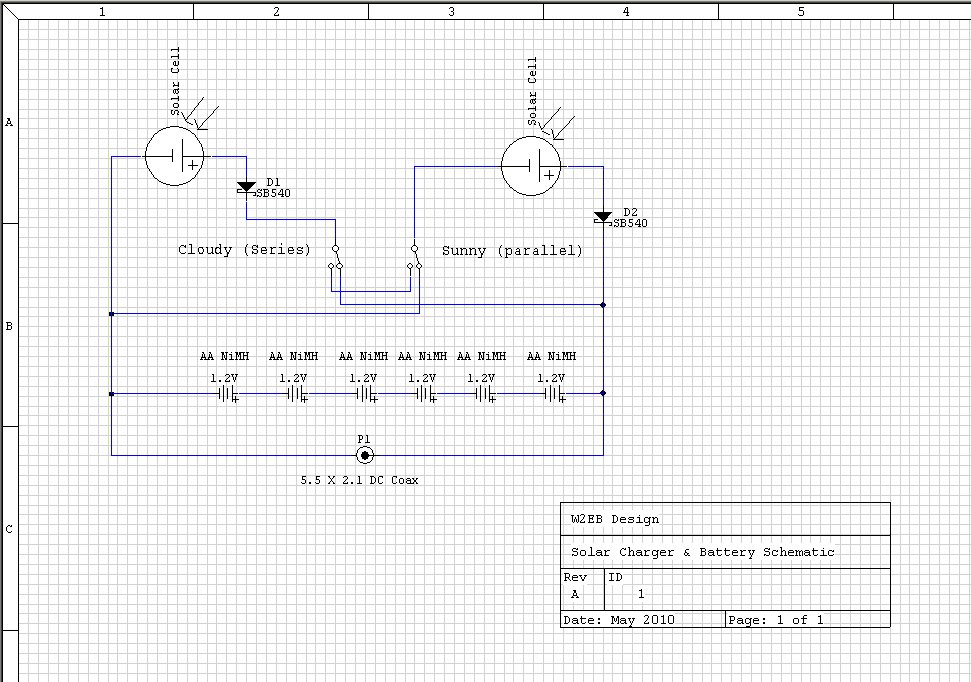Viewport: 971px width, 682px height.
Task: Click the D2 diode symbol
Action: point(603,219)
